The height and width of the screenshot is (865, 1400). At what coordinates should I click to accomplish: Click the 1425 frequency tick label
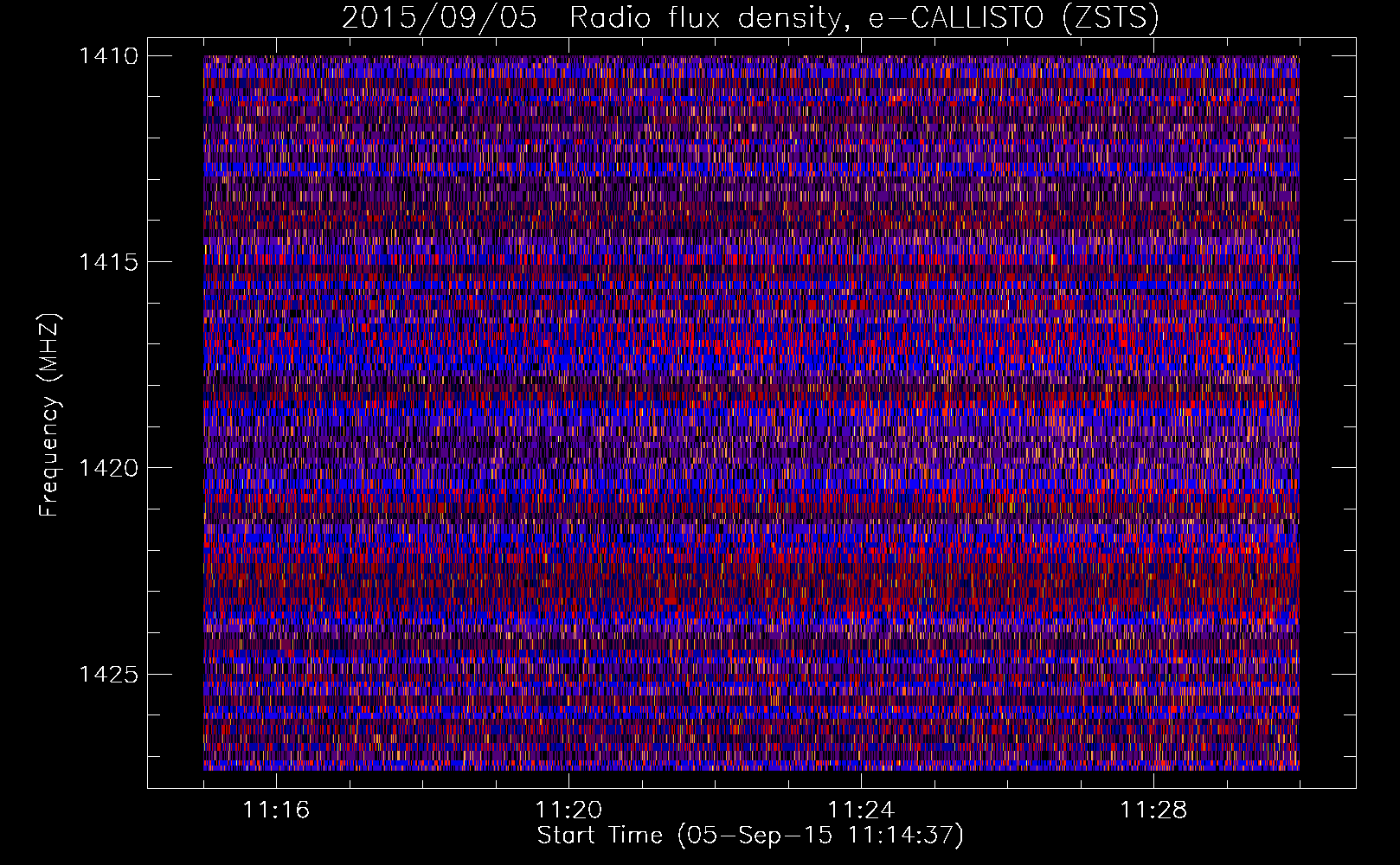tap(108, 674)
